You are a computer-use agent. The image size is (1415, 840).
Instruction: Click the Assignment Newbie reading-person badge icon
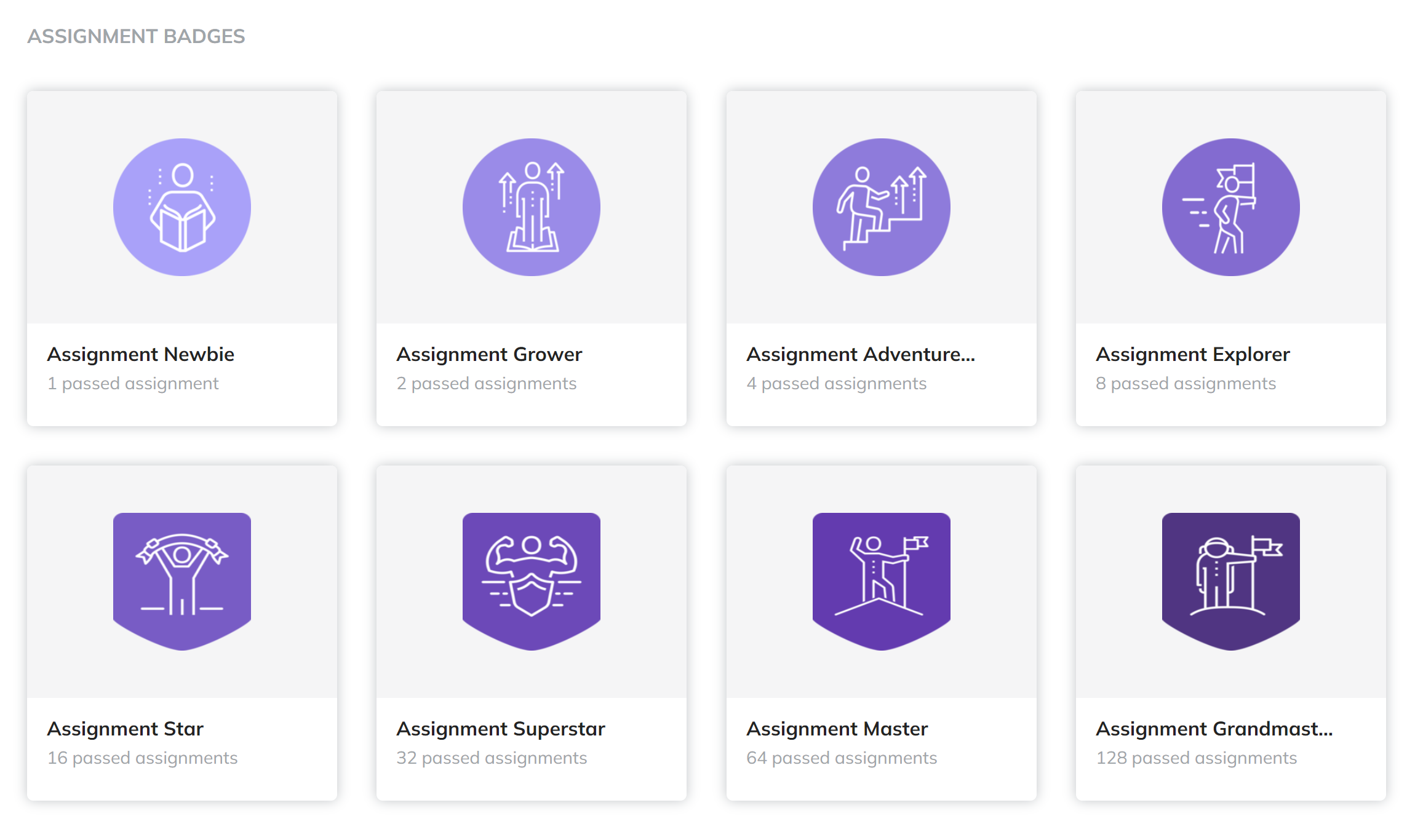[182, 207]
